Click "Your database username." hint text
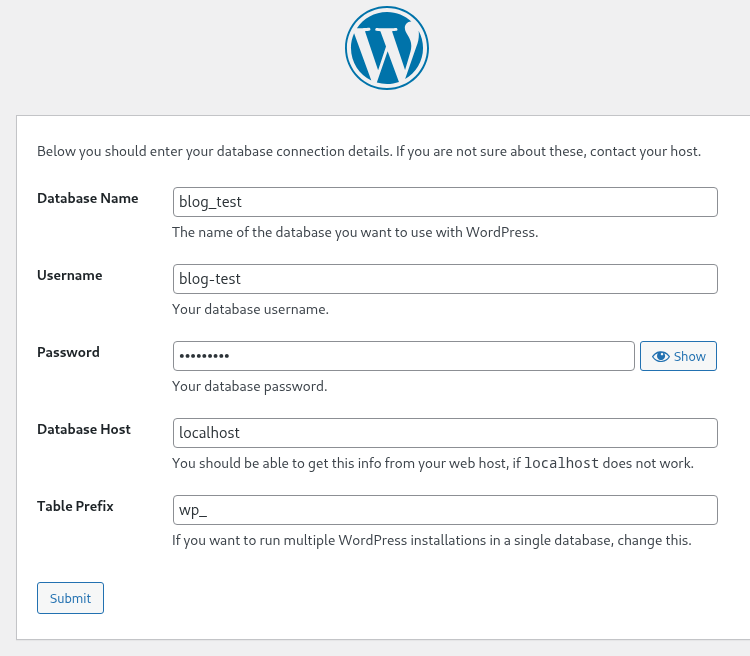 click(250, 309)
